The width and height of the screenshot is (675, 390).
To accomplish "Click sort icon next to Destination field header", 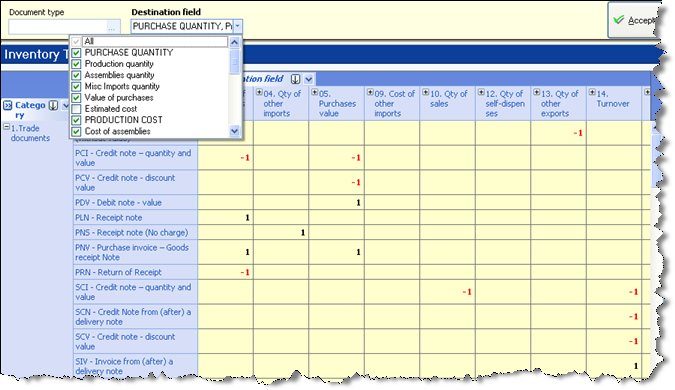I will (295, 79).
